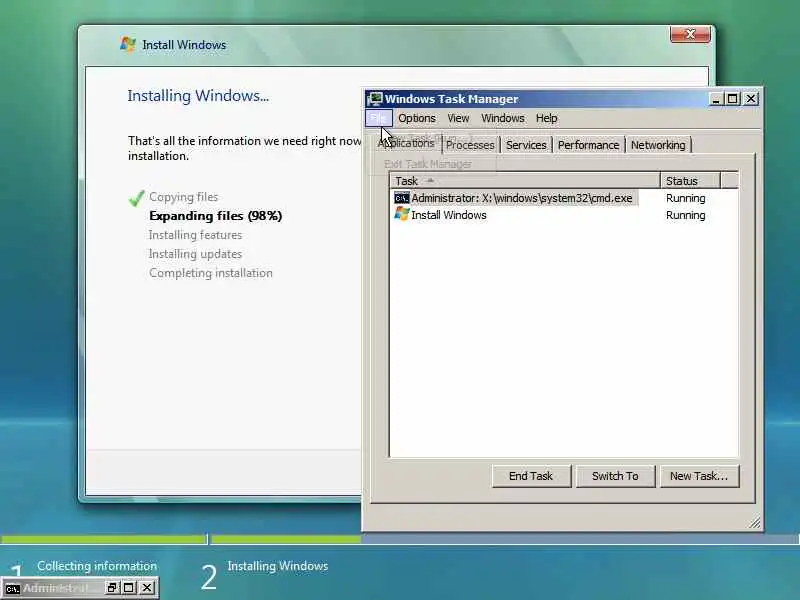800x600 pixels.
Task: Minimize the Windows Task Manager window
Action: (716, 98)
